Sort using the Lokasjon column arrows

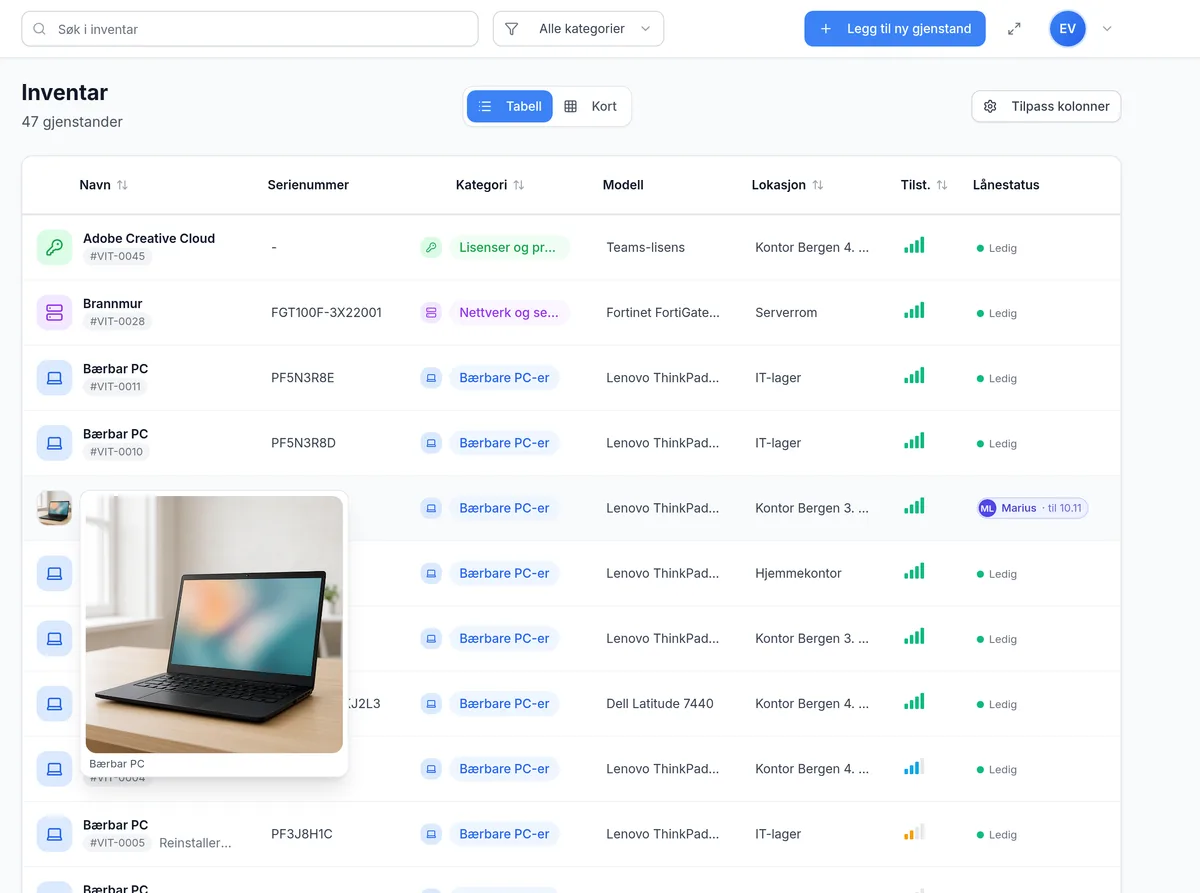pos(817,185)
